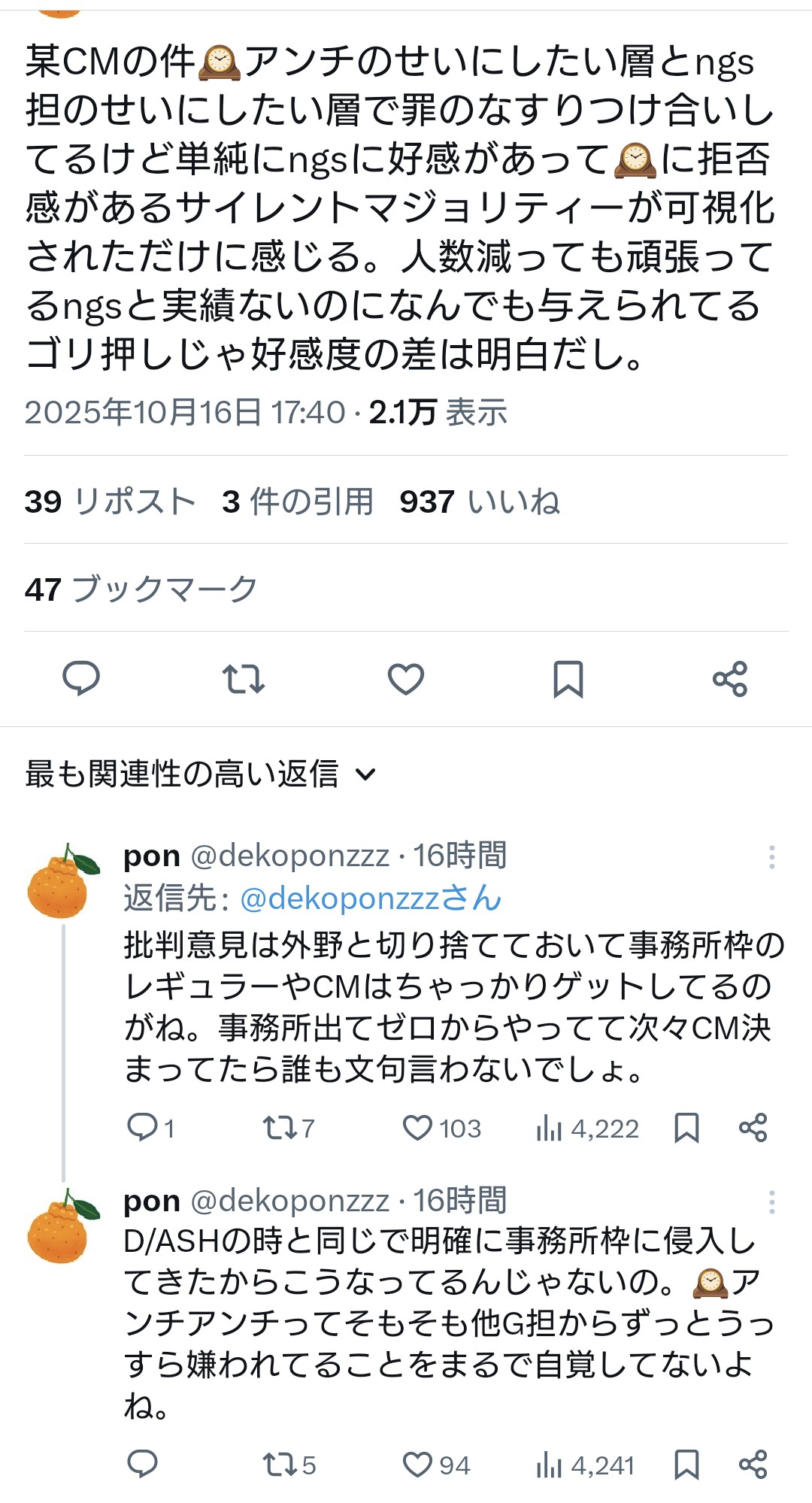
Task: Like the main post with heart
Action: point(406,678)
